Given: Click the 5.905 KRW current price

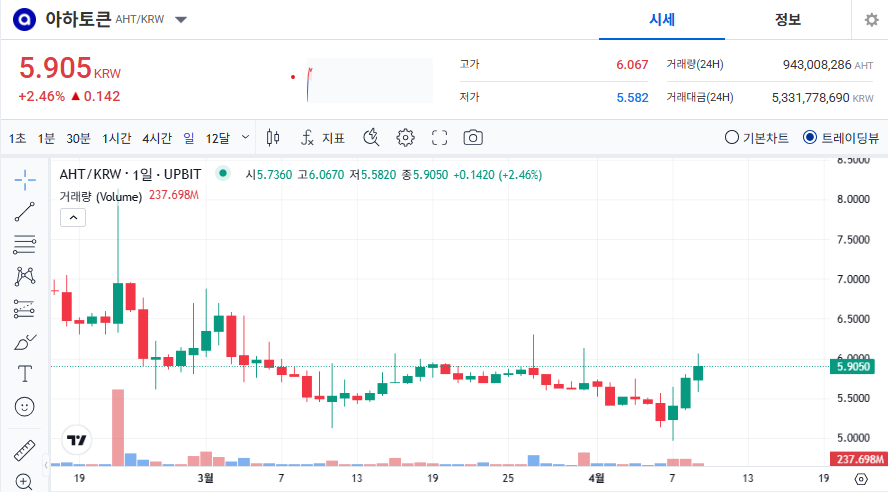Looking at the screenshot, I should [70, 69].
